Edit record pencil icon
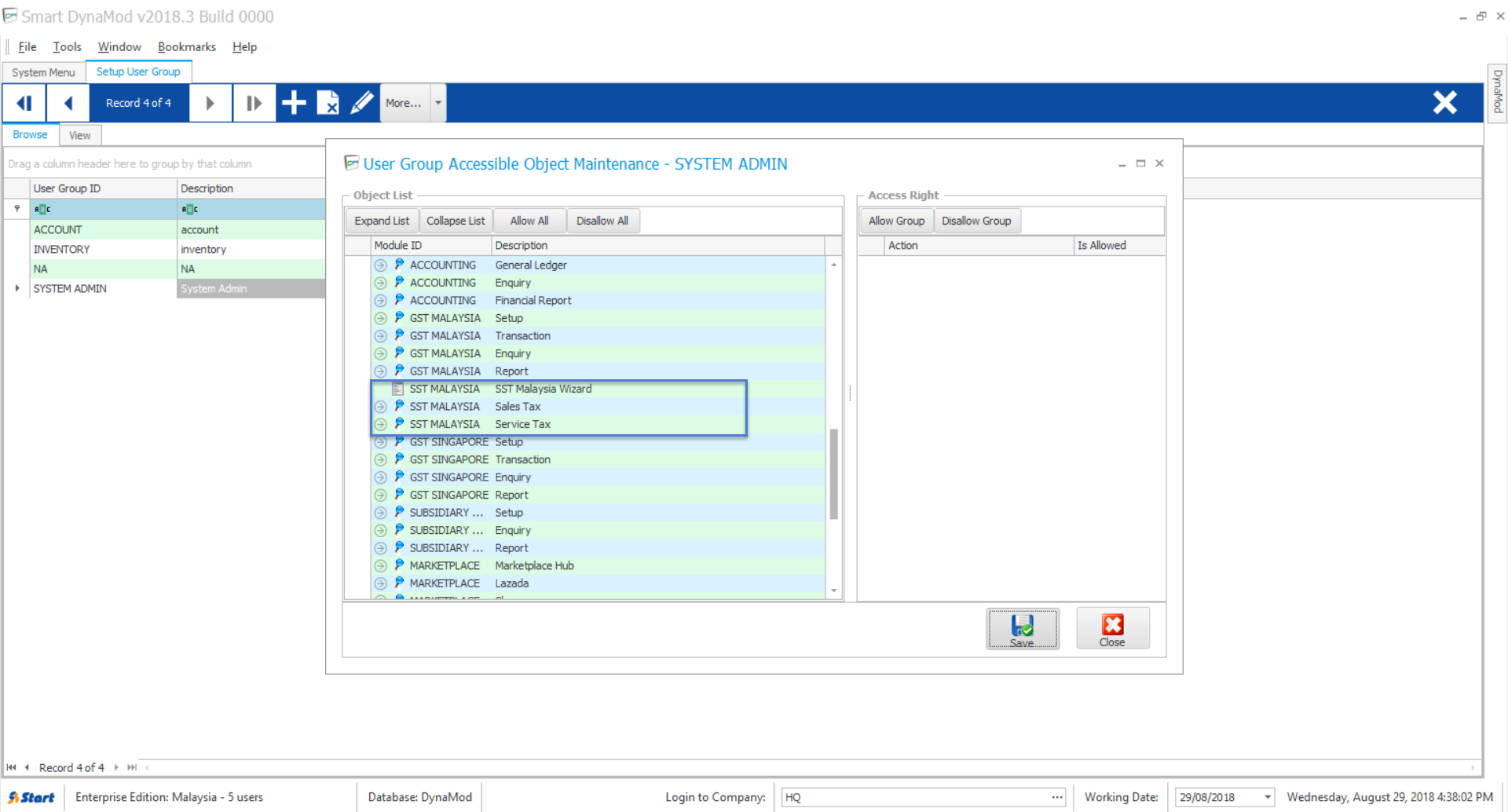Screen dimensions: 1508x812 tap(362, 103)
